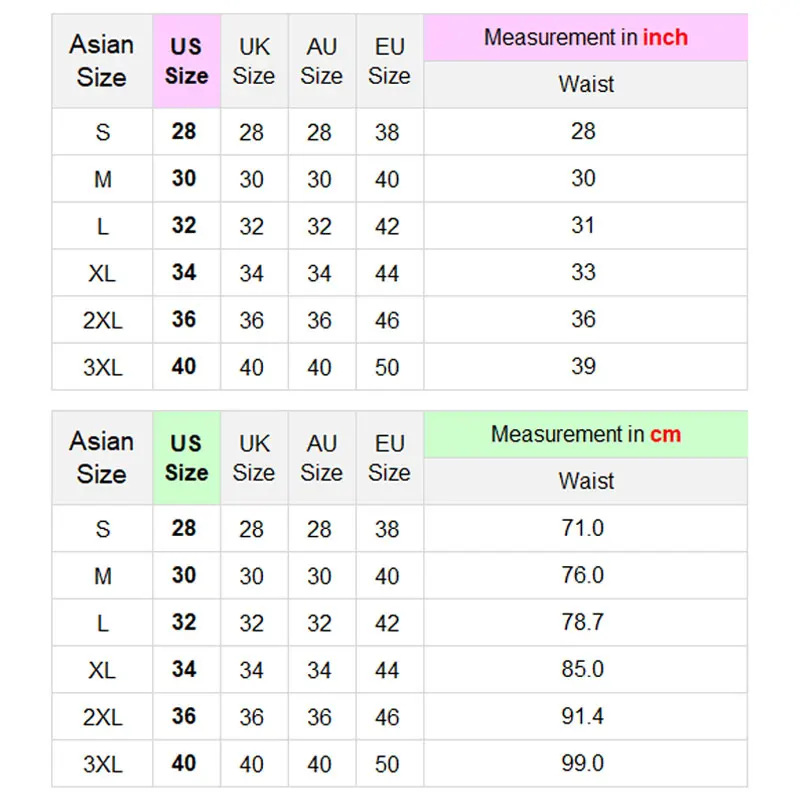This screenshot has width=800, height=800.
Task: Click the Waist header in inch table
Action: pos(585,84)
